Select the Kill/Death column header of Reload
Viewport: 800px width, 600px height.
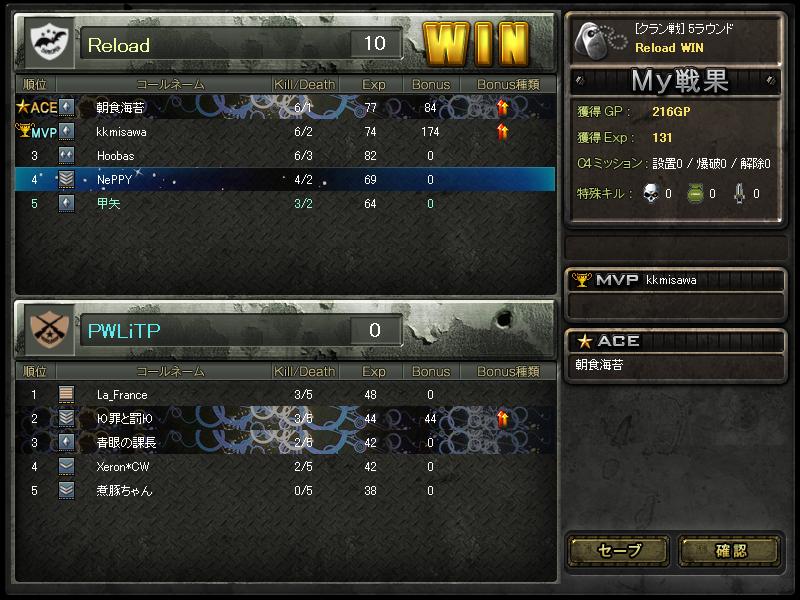click(x=305, y=84)
